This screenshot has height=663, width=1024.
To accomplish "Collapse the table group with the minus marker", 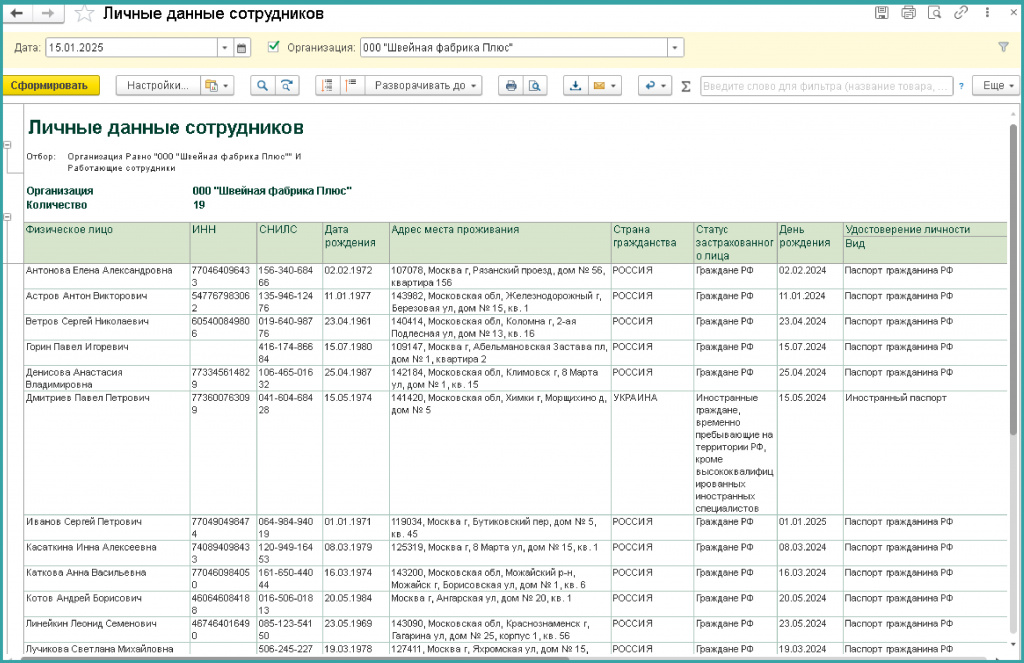I will click(7, 217).
